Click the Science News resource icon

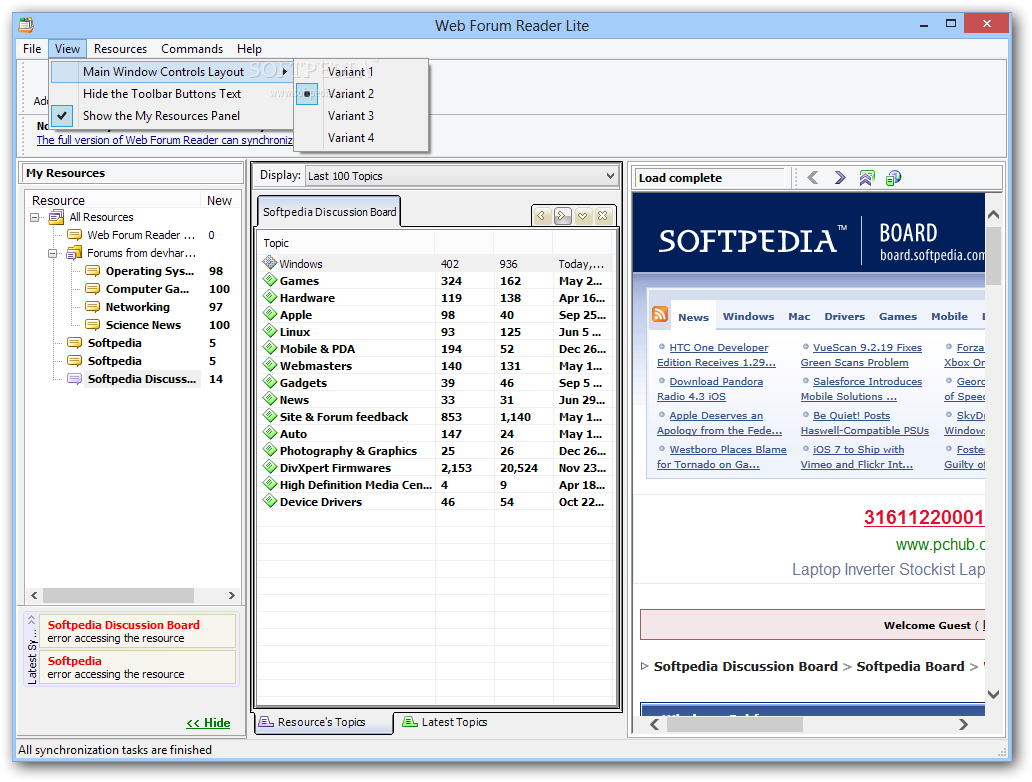pyautogui.click(x=93, y=325)
